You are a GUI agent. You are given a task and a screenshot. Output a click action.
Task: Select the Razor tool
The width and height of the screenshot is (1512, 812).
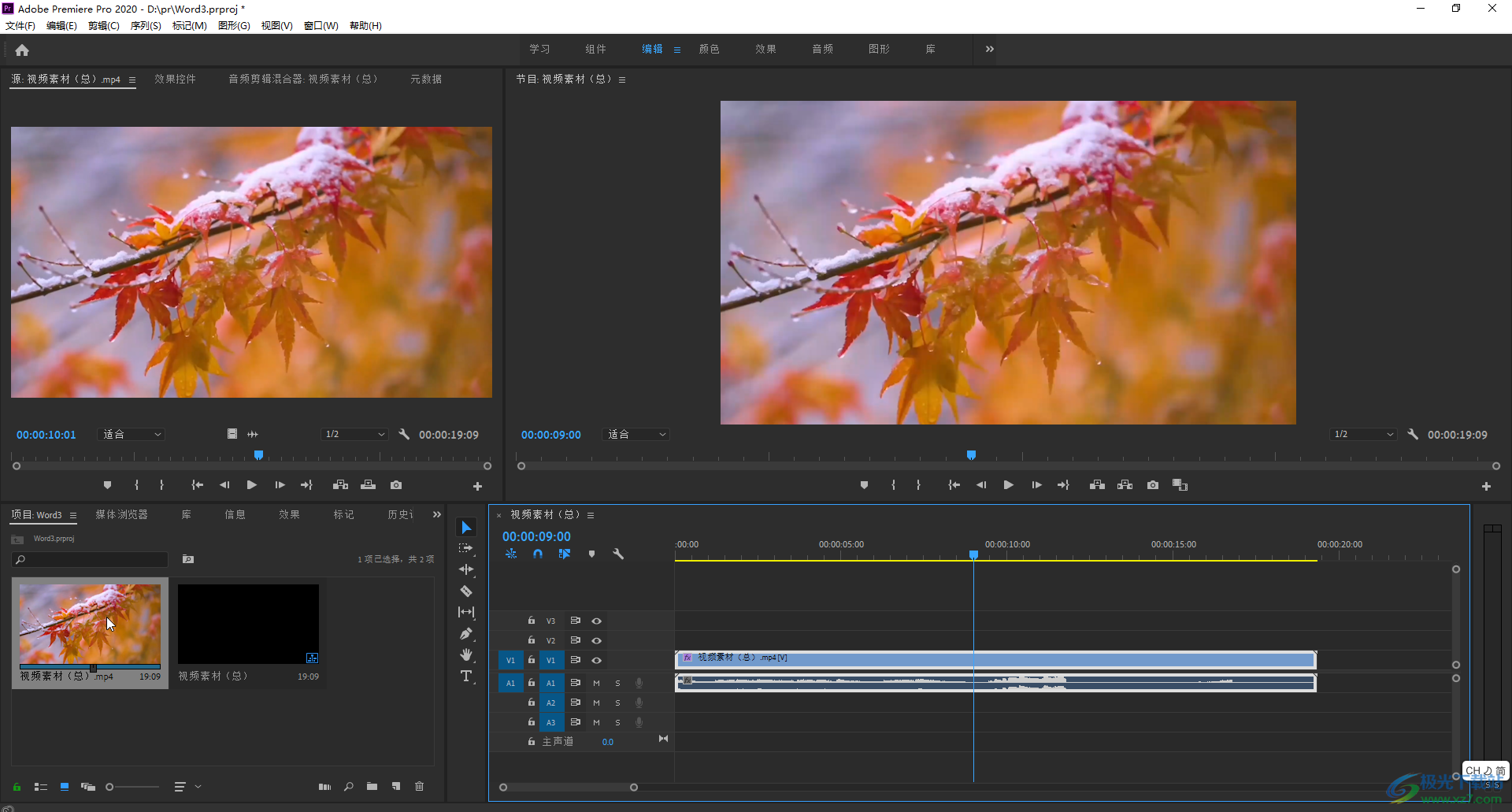pos(466,591)
